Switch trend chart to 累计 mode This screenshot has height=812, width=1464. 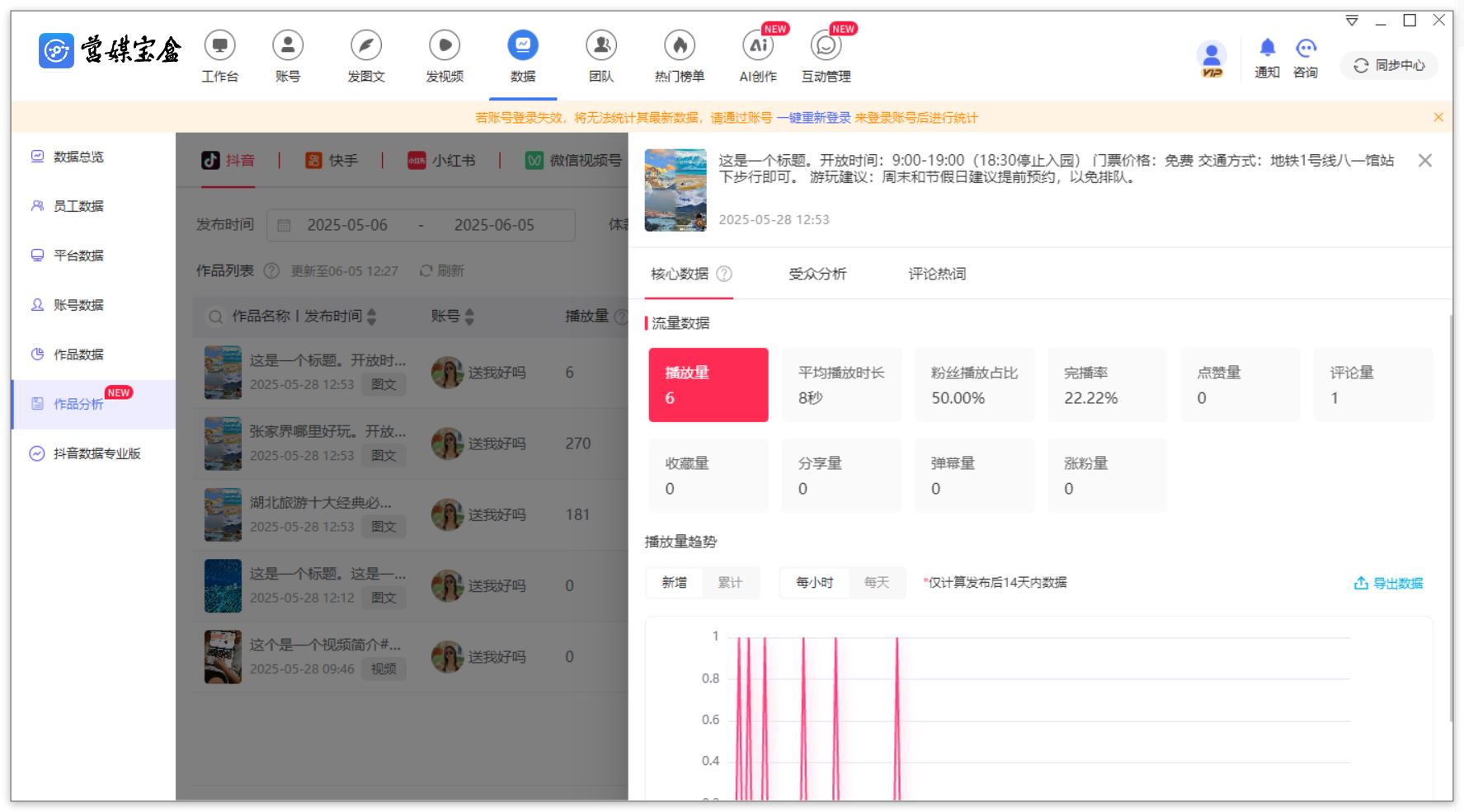[730, 583]
